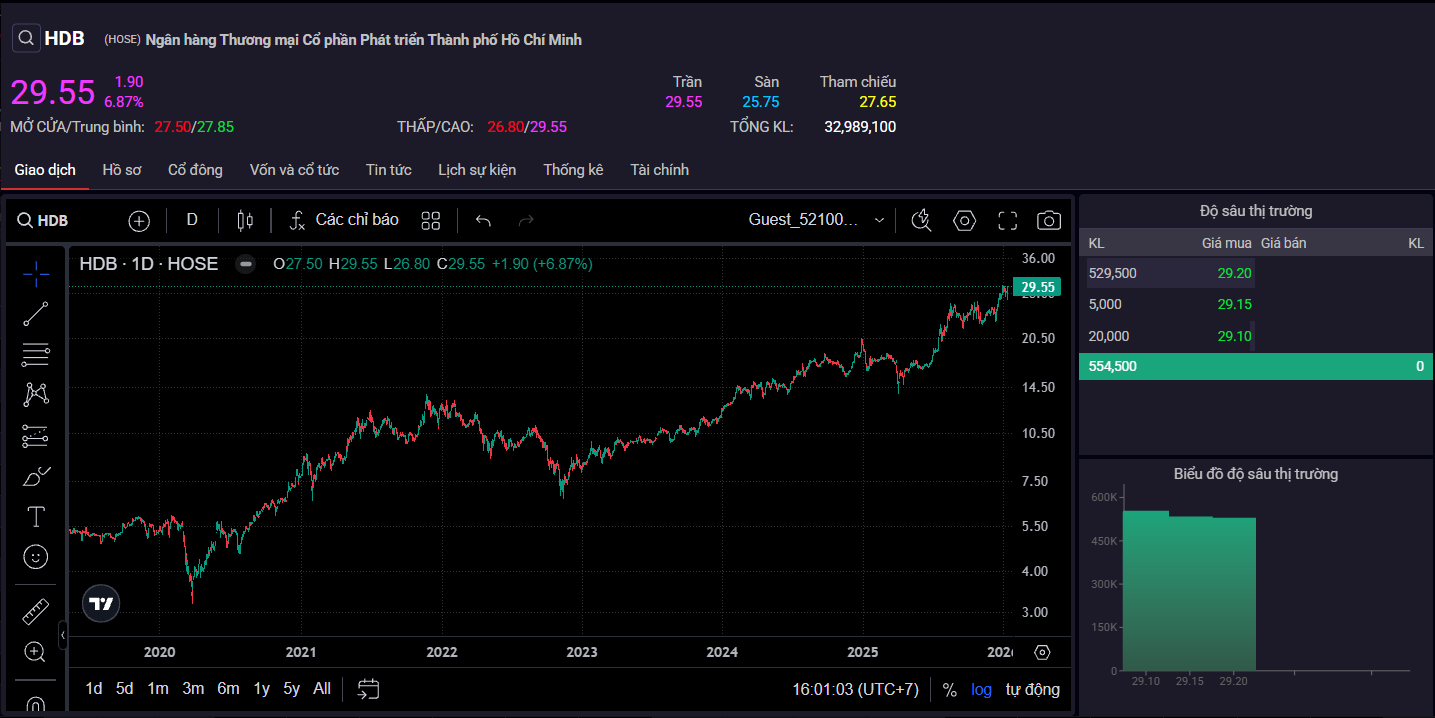
Task: Toggle the magnet mode icon
Action: tap(36, 703)
